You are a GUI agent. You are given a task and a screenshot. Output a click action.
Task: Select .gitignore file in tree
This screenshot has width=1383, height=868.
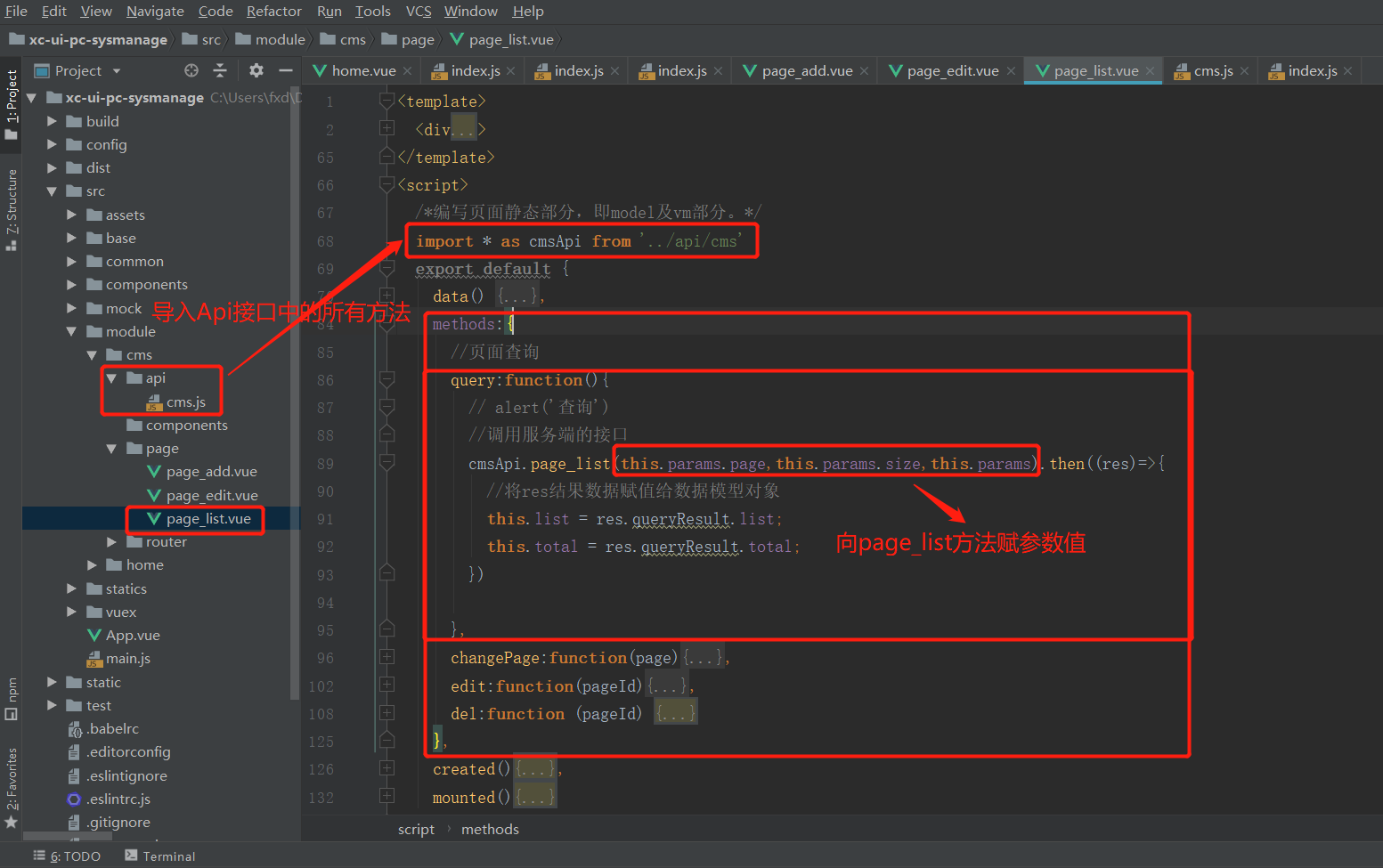tap(109, 822)
